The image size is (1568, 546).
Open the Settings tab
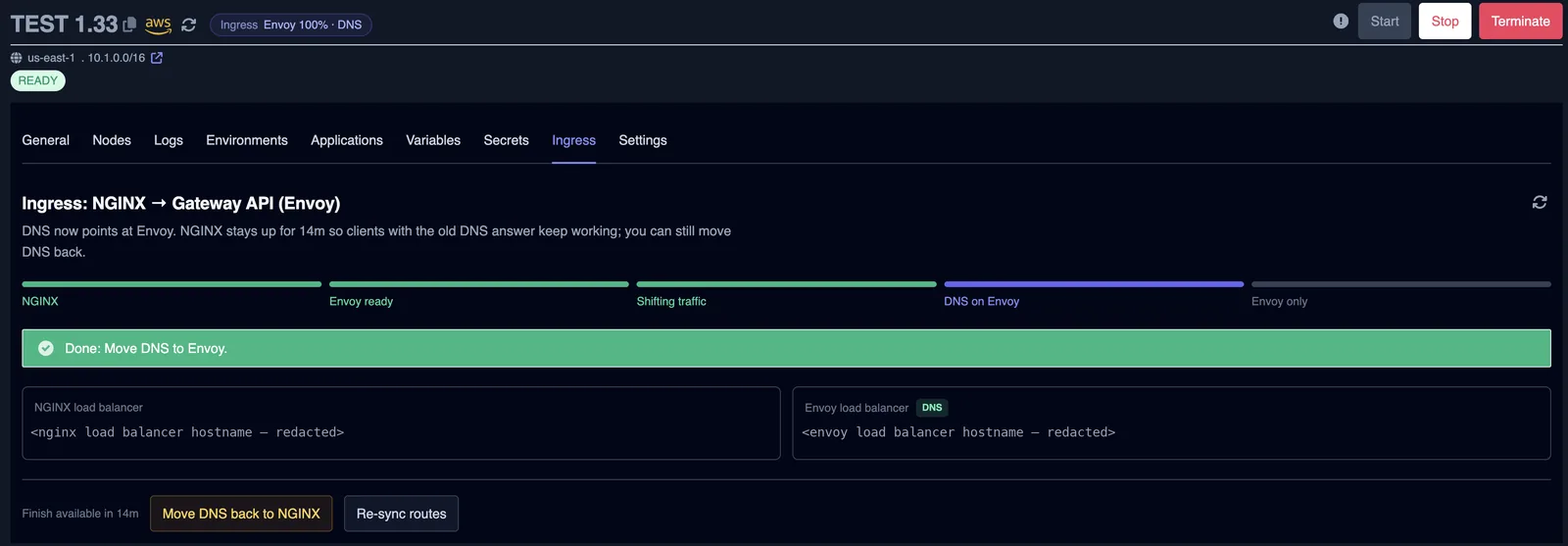click(x=643, y=140)
